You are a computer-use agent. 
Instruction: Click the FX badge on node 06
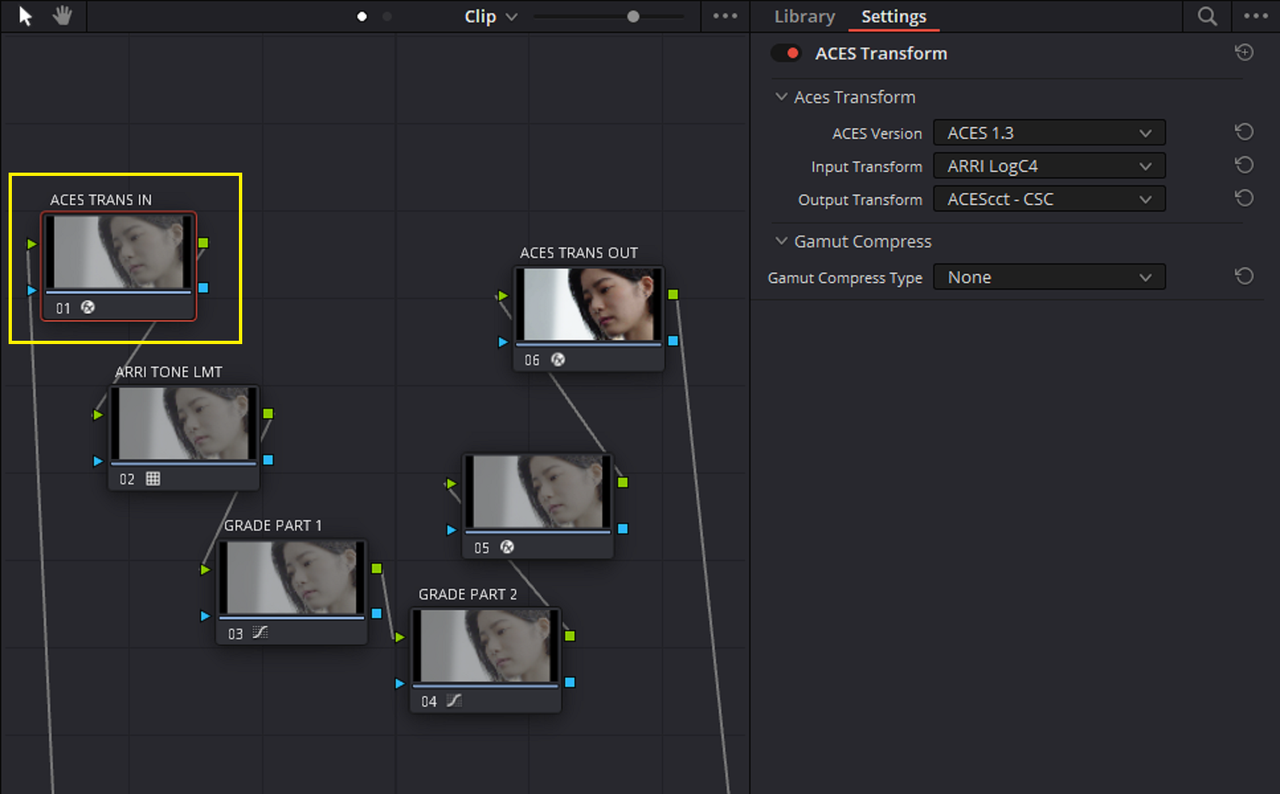coord(558,360)
